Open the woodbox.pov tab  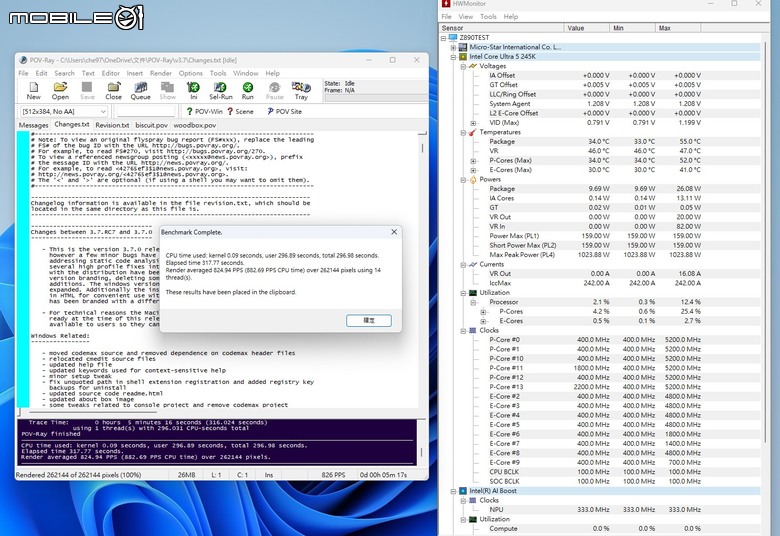pyautogui.click(x=195, y=125)
